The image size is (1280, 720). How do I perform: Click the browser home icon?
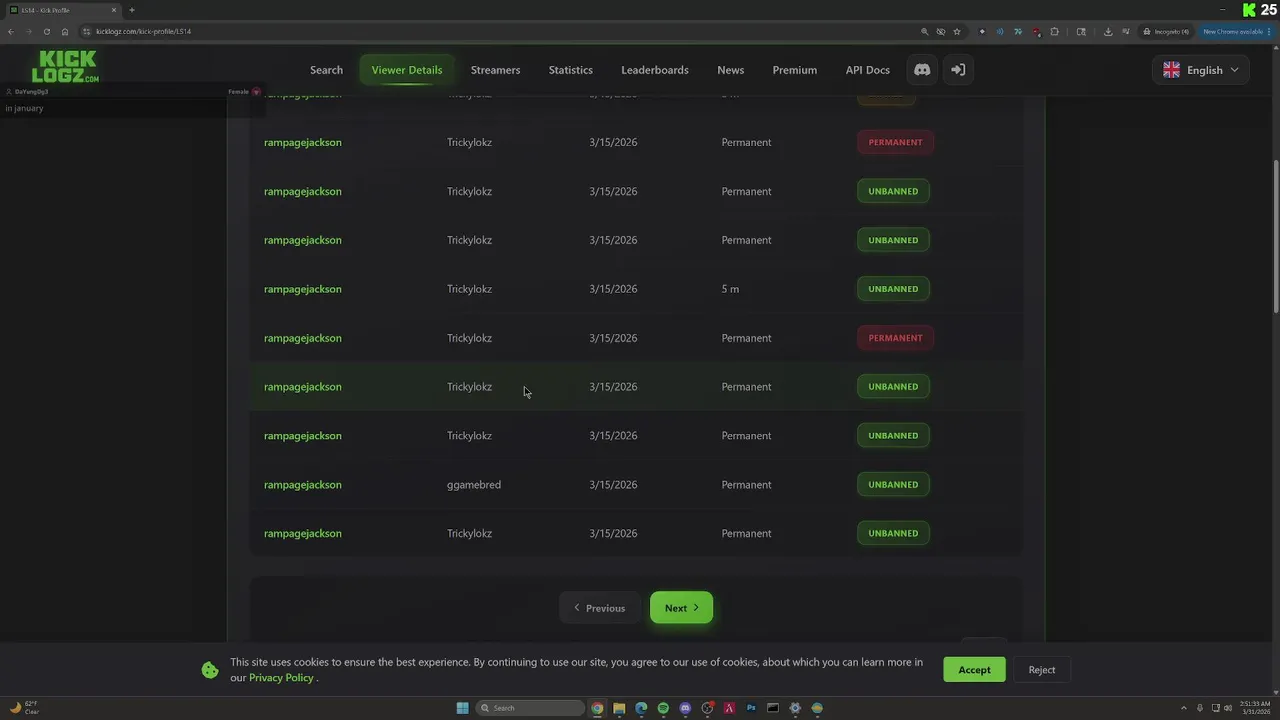(x=65, y=31)
